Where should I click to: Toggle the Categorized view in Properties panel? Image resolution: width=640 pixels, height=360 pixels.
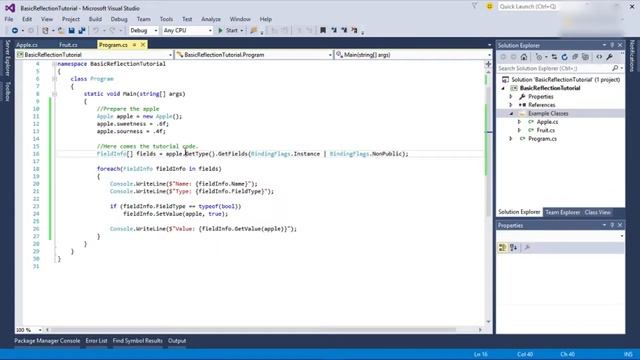point(502,247)
